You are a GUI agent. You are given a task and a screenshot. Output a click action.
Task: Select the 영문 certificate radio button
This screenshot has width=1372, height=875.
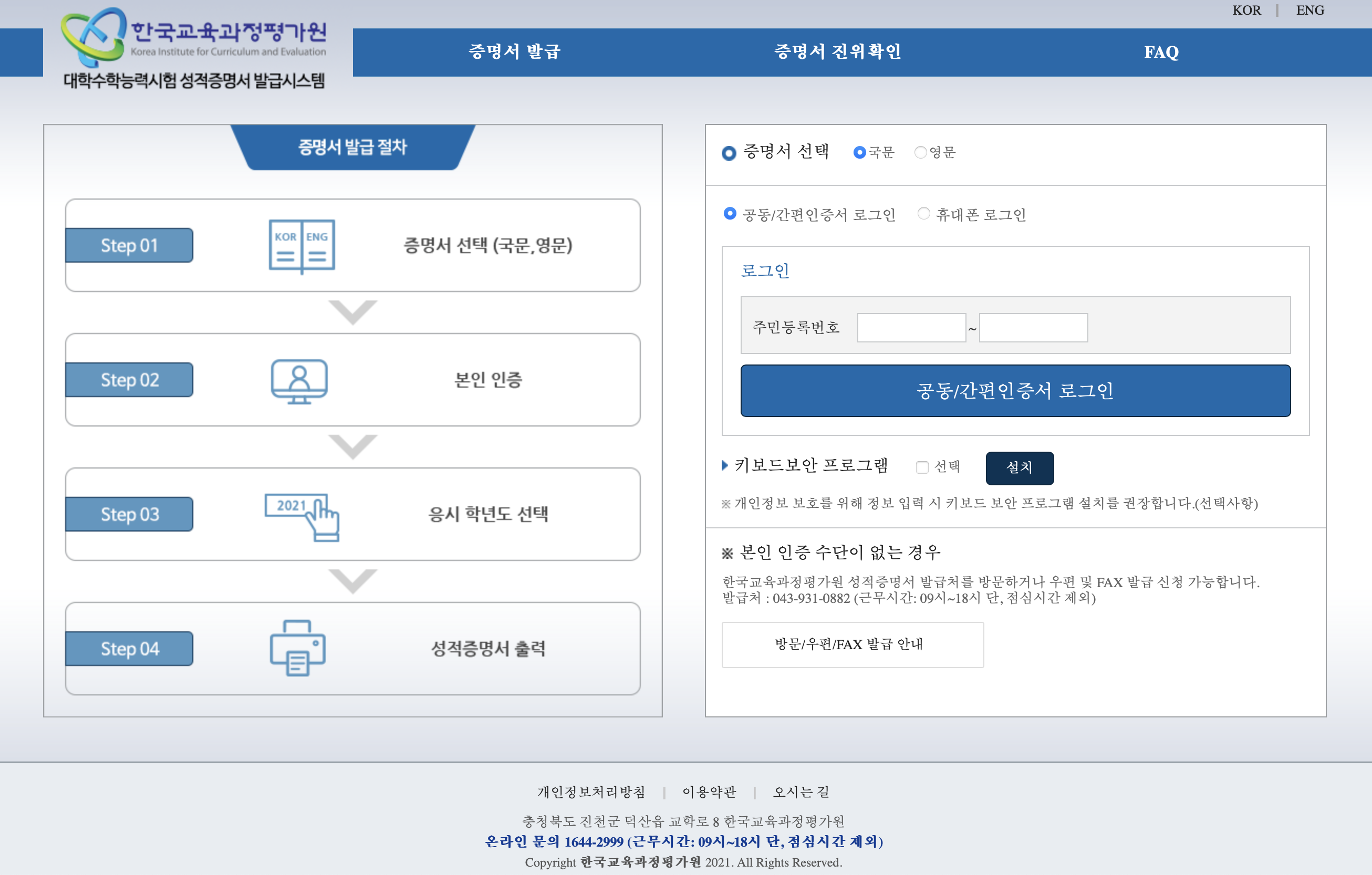pos(921,152)
